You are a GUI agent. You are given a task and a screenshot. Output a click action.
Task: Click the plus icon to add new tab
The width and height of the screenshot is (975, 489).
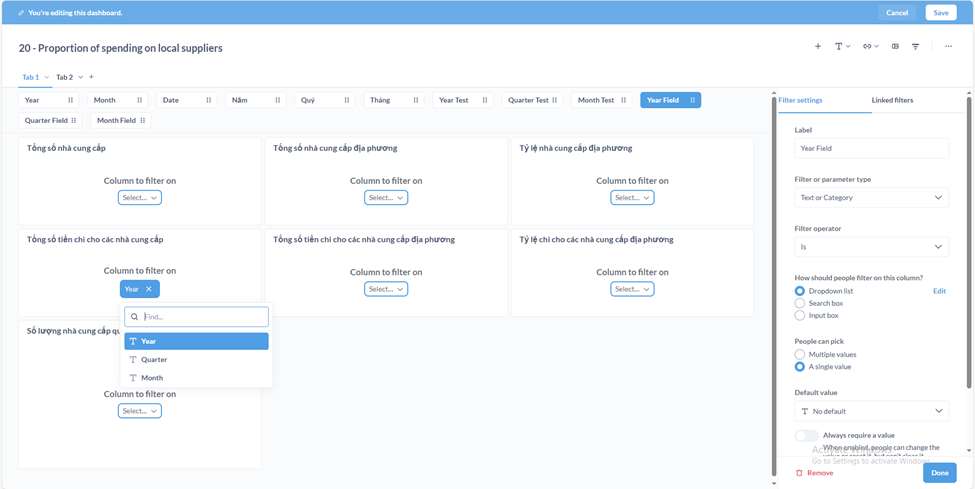point(91,77)
